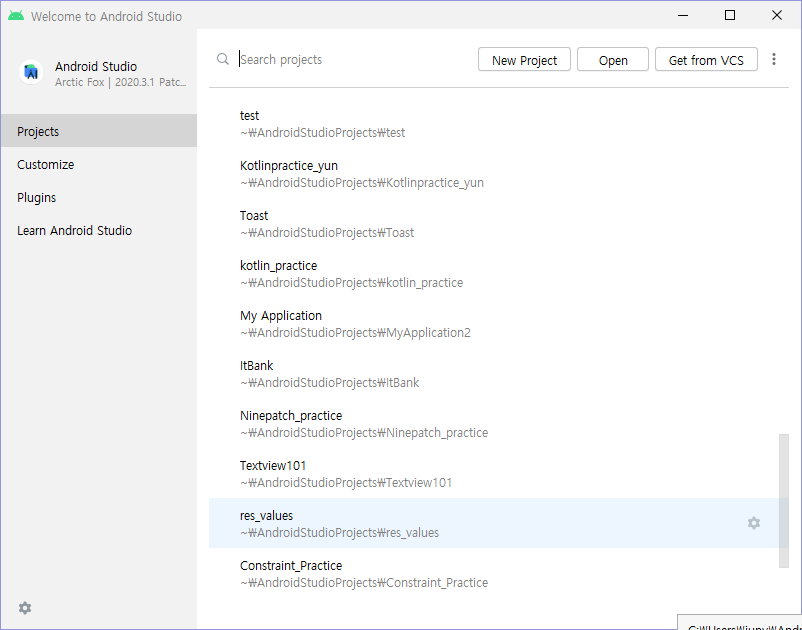This screenshot has height=630, width=802.
Task: Focus the Search projects field
Action: 353,59
